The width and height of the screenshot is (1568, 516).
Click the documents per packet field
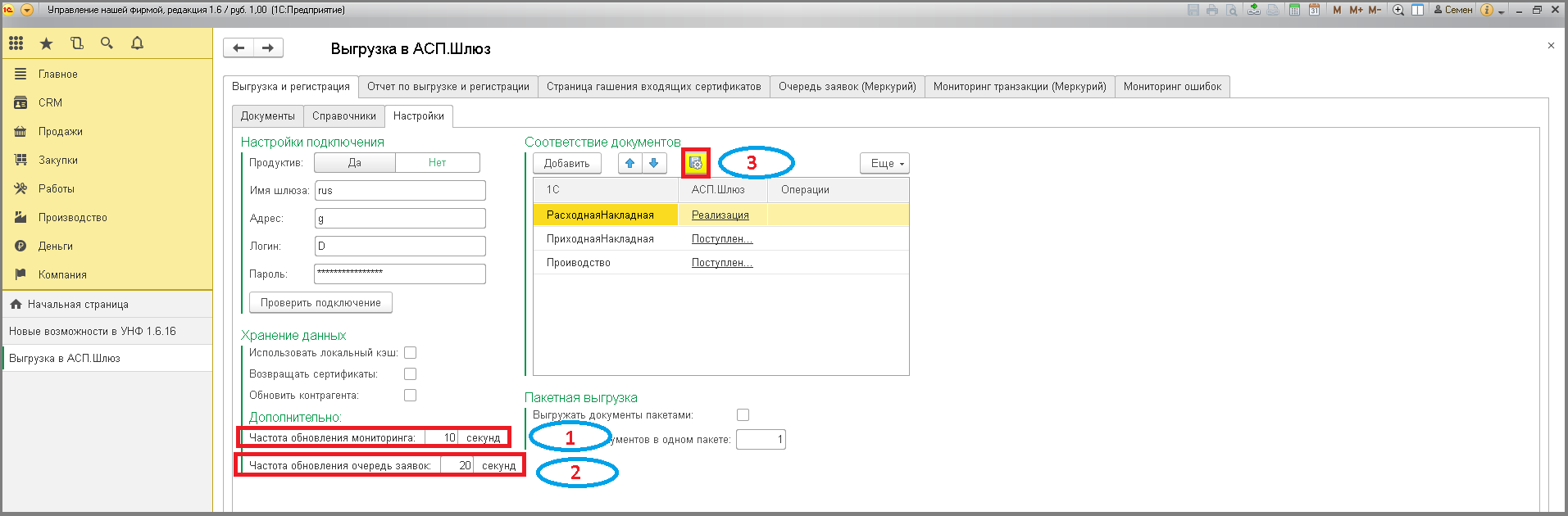[761, 440]
